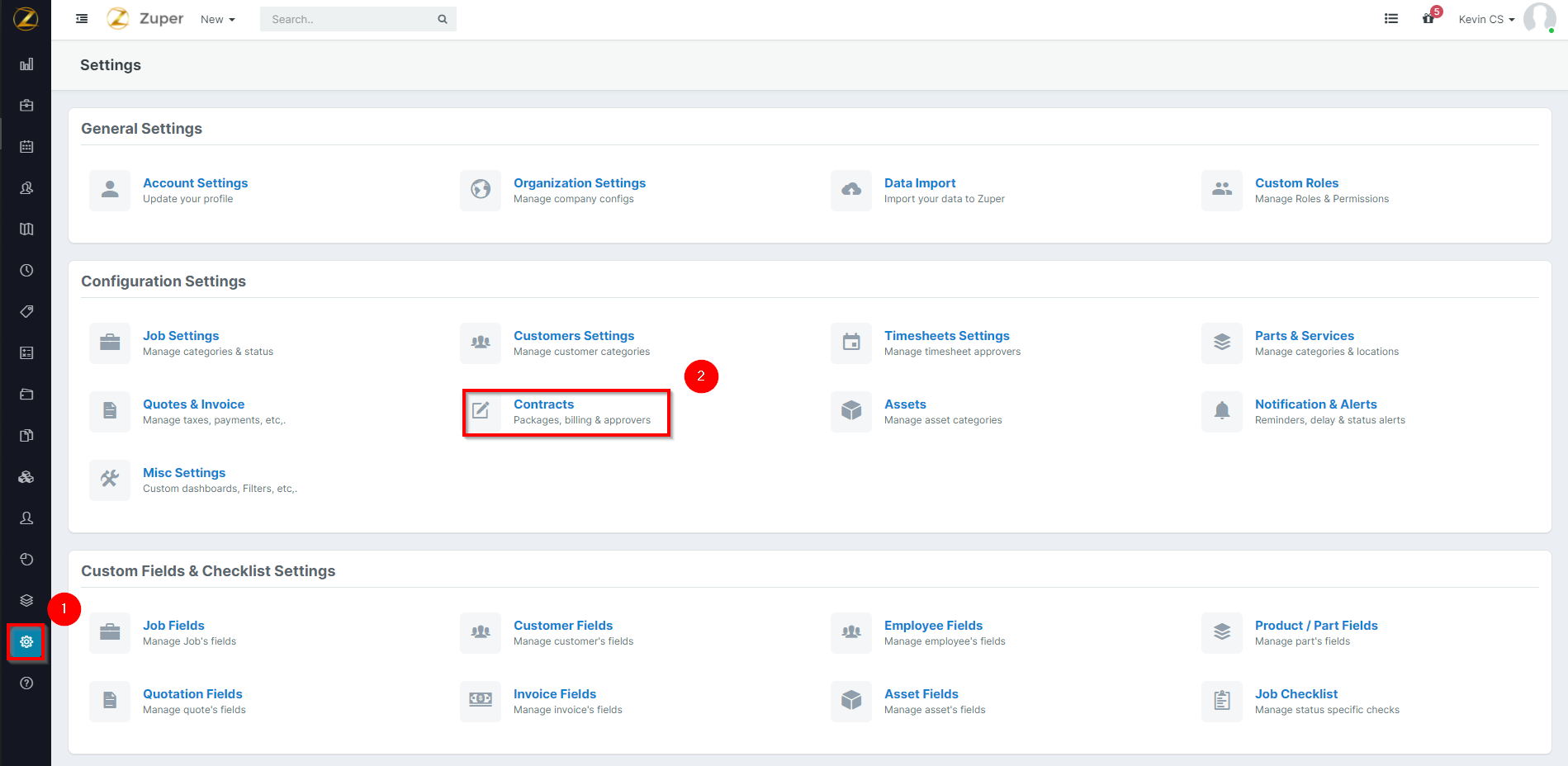Click the clock icon in left sidebar
This screenshot has width=1568, height=766.
[26, 271]
